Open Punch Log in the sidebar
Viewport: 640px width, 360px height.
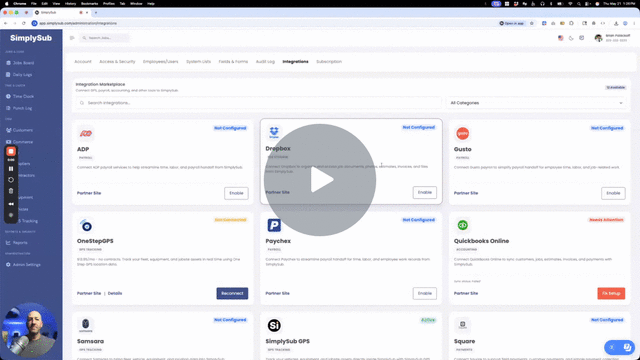[x=19, y=108]
